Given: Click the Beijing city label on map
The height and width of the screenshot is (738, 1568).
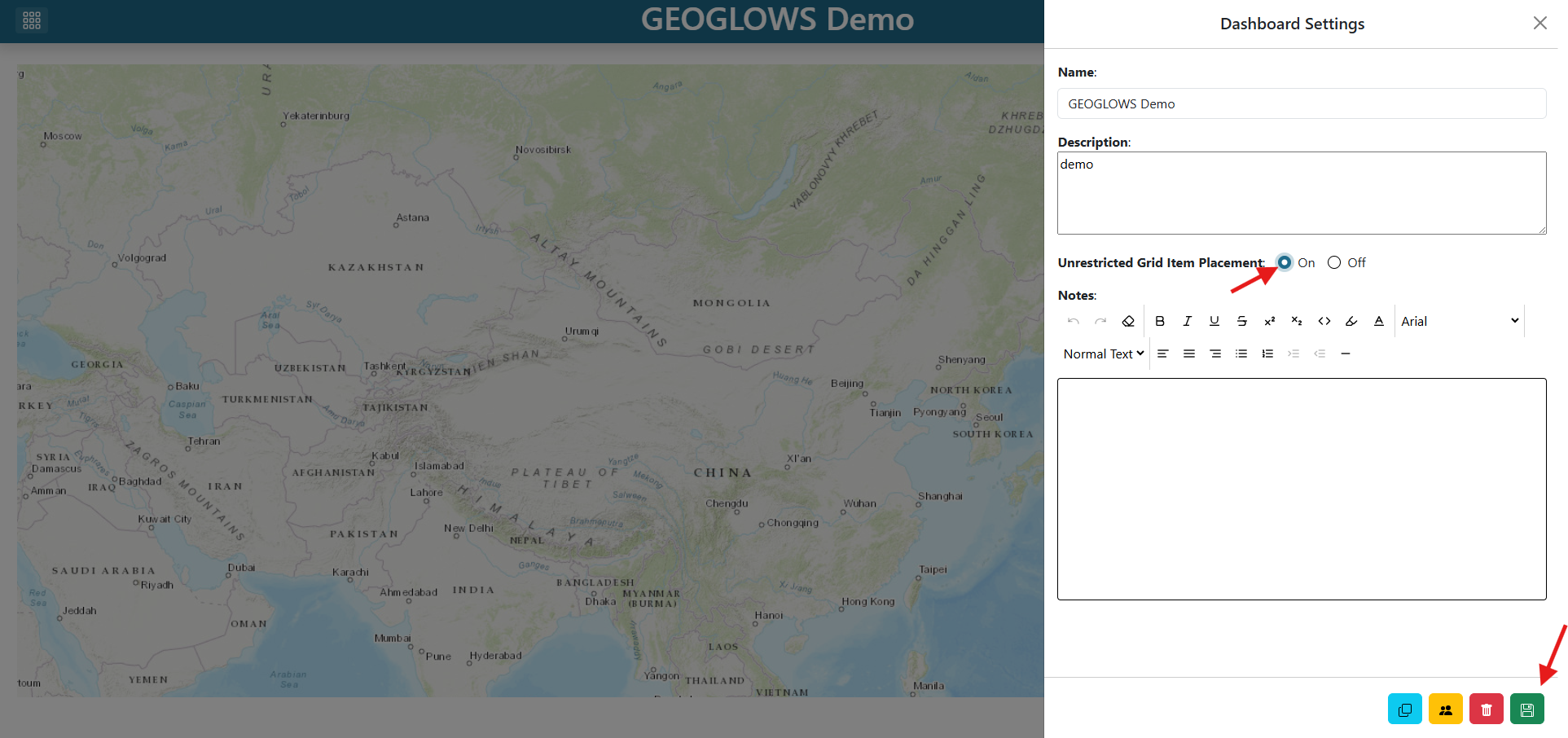Looking at the screenshot, I should coord(847,384).
